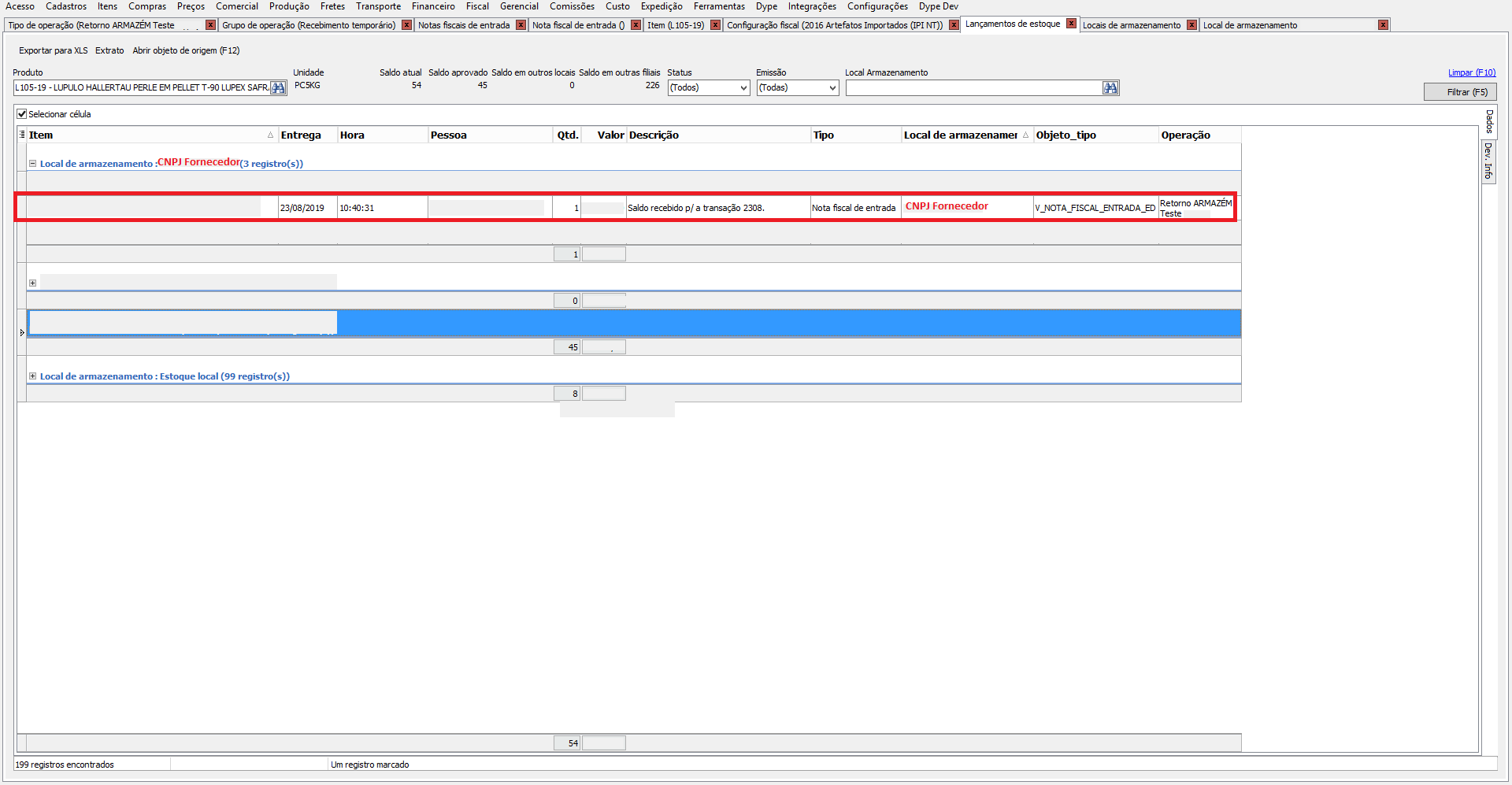Close the Notas fiscais de entrada tab
The height and width of the screenshot is (785, 1512).
click(x=521, y=25)
